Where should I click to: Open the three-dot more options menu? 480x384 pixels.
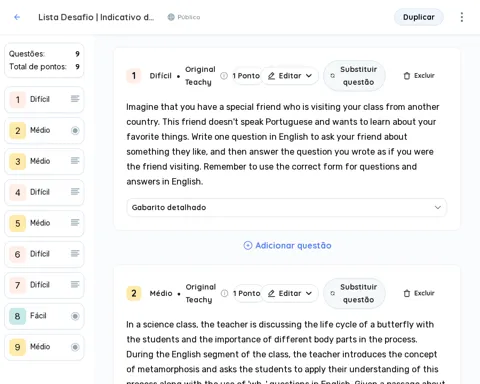click(462, 17)
